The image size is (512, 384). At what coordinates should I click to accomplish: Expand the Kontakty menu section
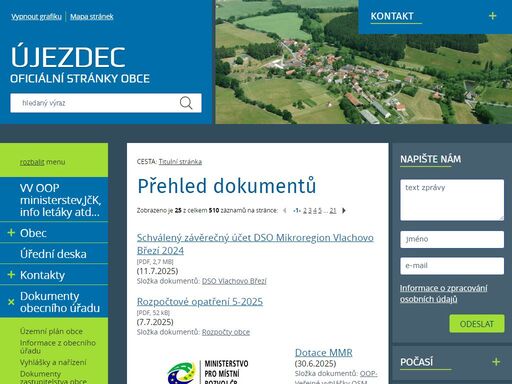pyautogui.click(x=11, y=275)
